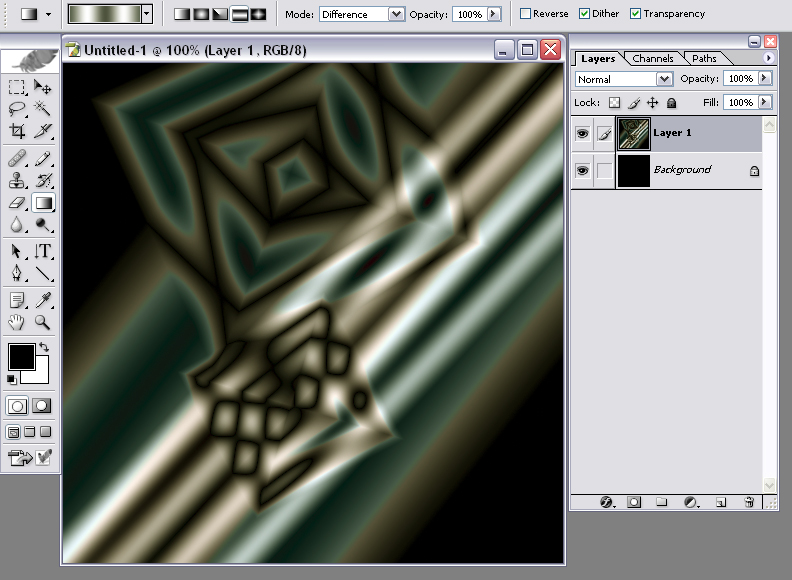Viewport: 792px width, 580px height.
Task: Uncheck the Dither option
Action: 585,14
